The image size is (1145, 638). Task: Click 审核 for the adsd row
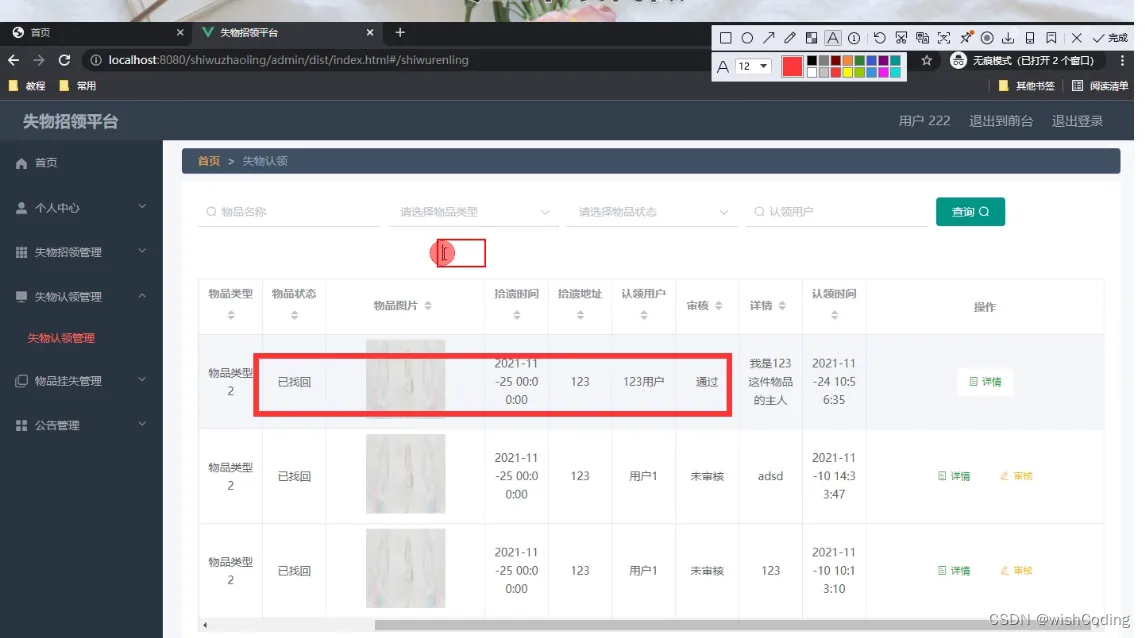1016,476
